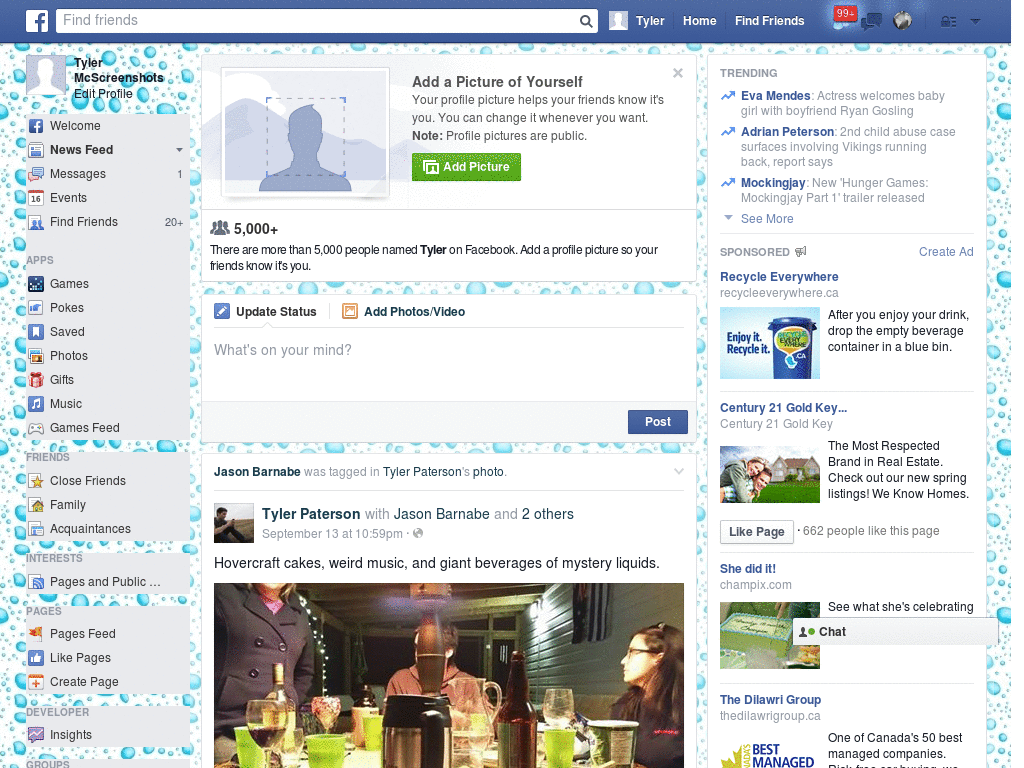Click Like Page for Century 21
Image resolution: width=1024 pixels, height=768 pixels.
coord(756,532)
